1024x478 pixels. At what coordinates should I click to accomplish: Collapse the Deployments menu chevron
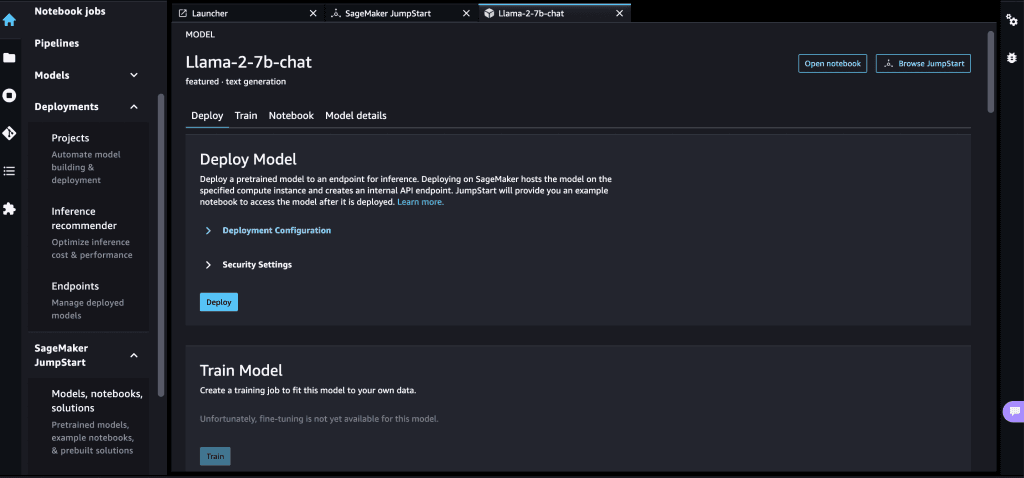click(x=134, y=106)
